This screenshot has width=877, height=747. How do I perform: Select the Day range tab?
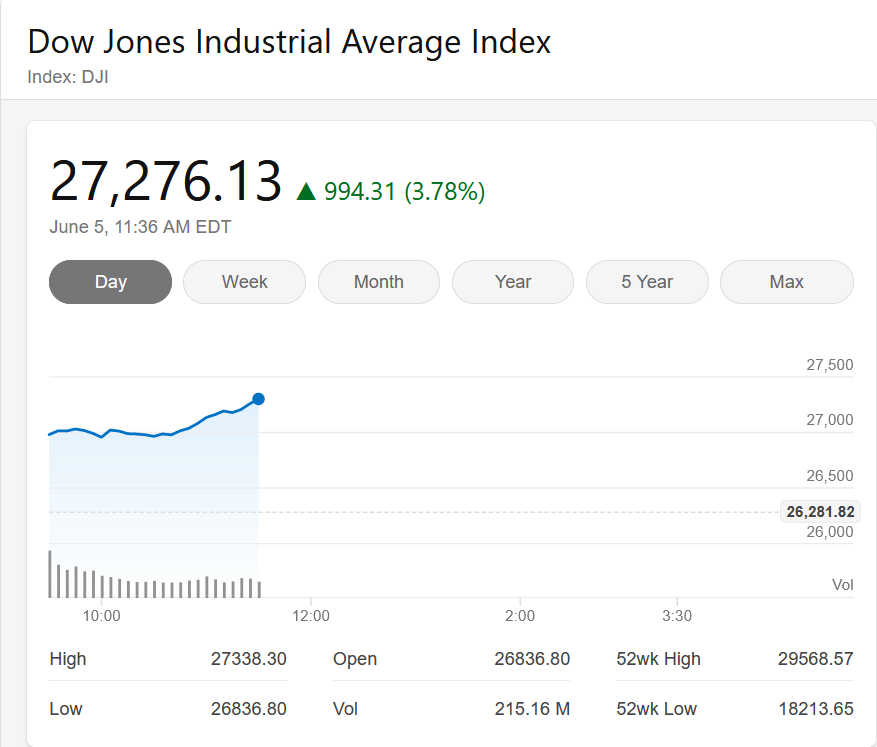(110, 282)
